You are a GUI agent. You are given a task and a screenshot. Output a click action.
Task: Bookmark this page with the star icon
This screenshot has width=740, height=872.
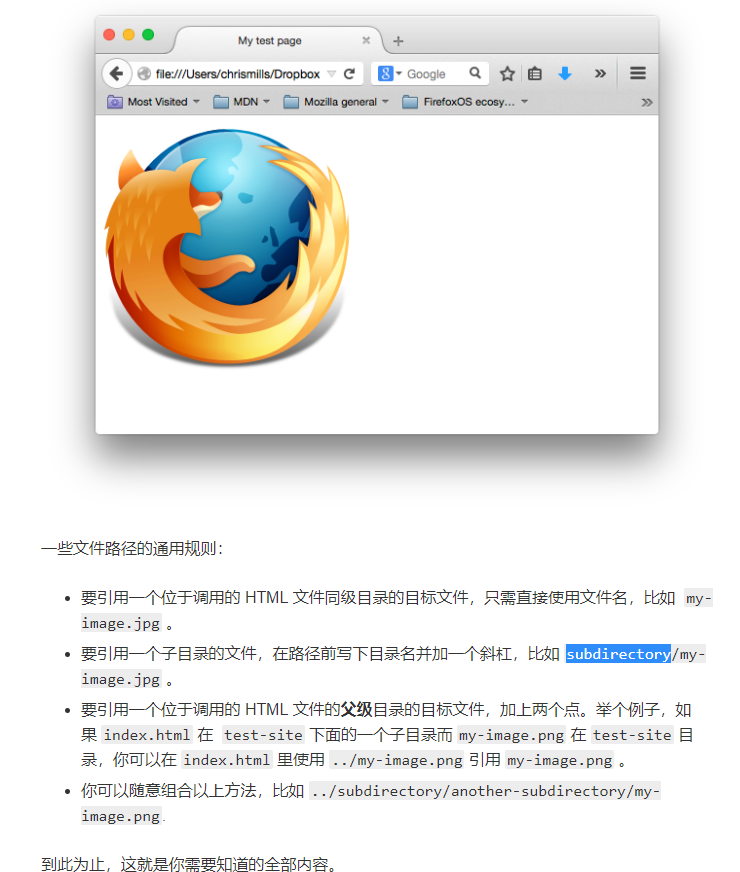[x=506, y=73]
